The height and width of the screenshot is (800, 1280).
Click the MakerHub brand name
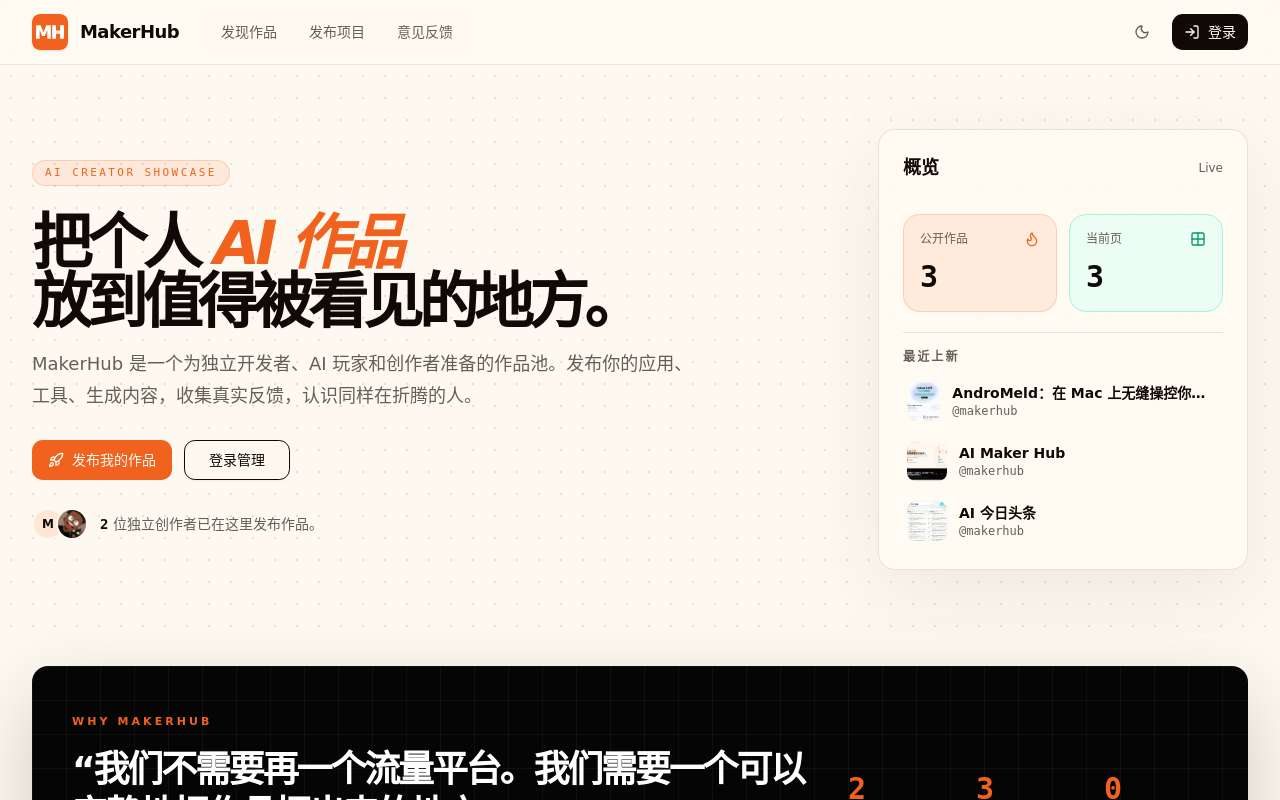coord(129,32)
